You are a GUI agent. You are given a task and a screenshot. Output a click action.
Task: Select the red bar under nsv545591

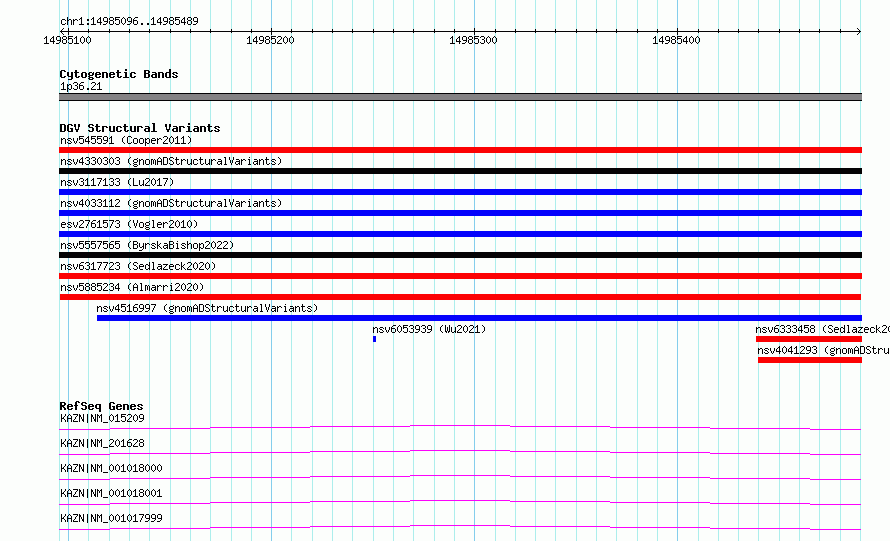click(460, 150)
